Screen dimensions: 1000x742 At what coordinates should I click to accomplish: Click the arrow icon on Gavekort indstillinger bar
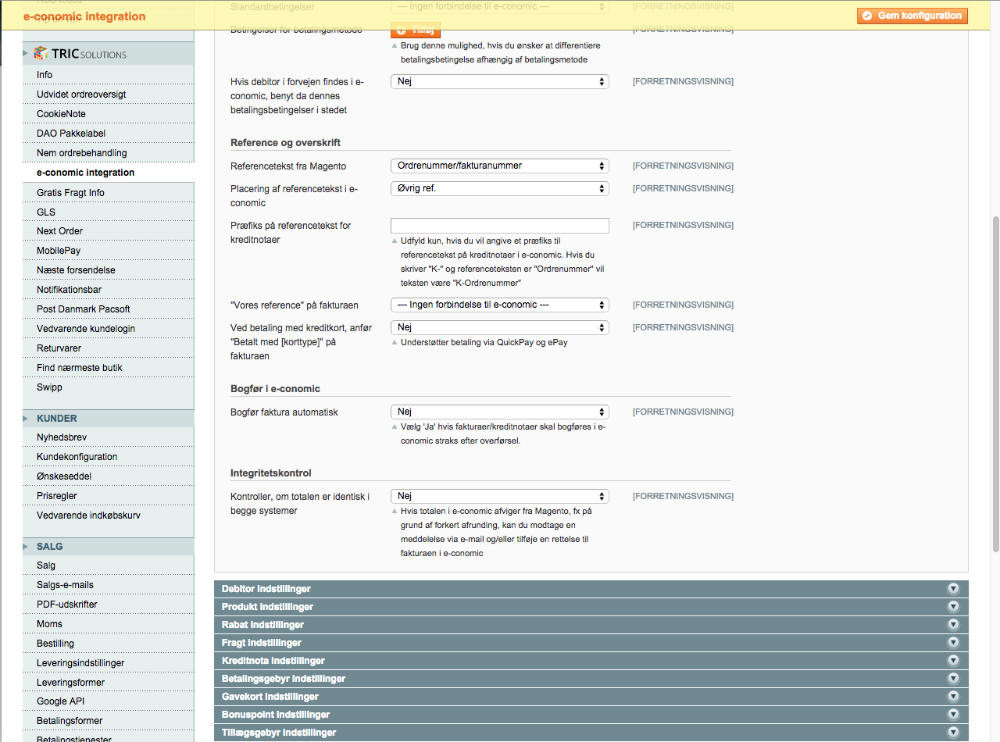click(953, 696)
